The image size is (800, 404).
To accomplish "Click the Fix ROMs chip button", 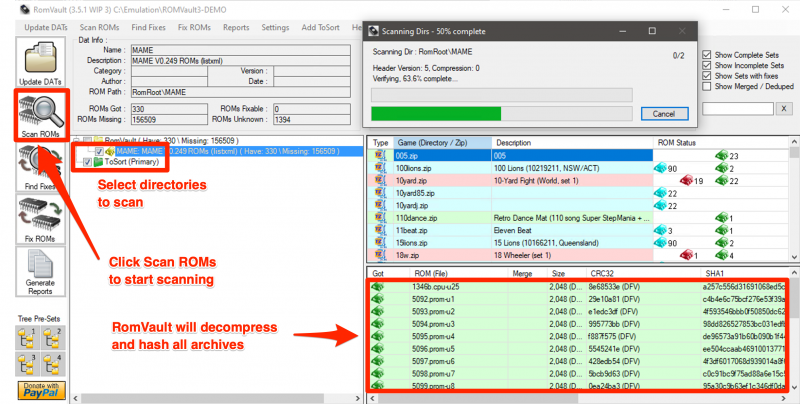I will tap(40, 219).
